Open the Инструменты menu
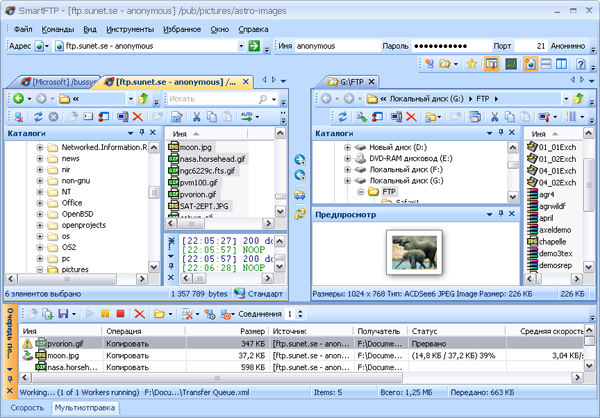This screenshot has height=418, width=600. pyautogui.click(x=130, y=29)
